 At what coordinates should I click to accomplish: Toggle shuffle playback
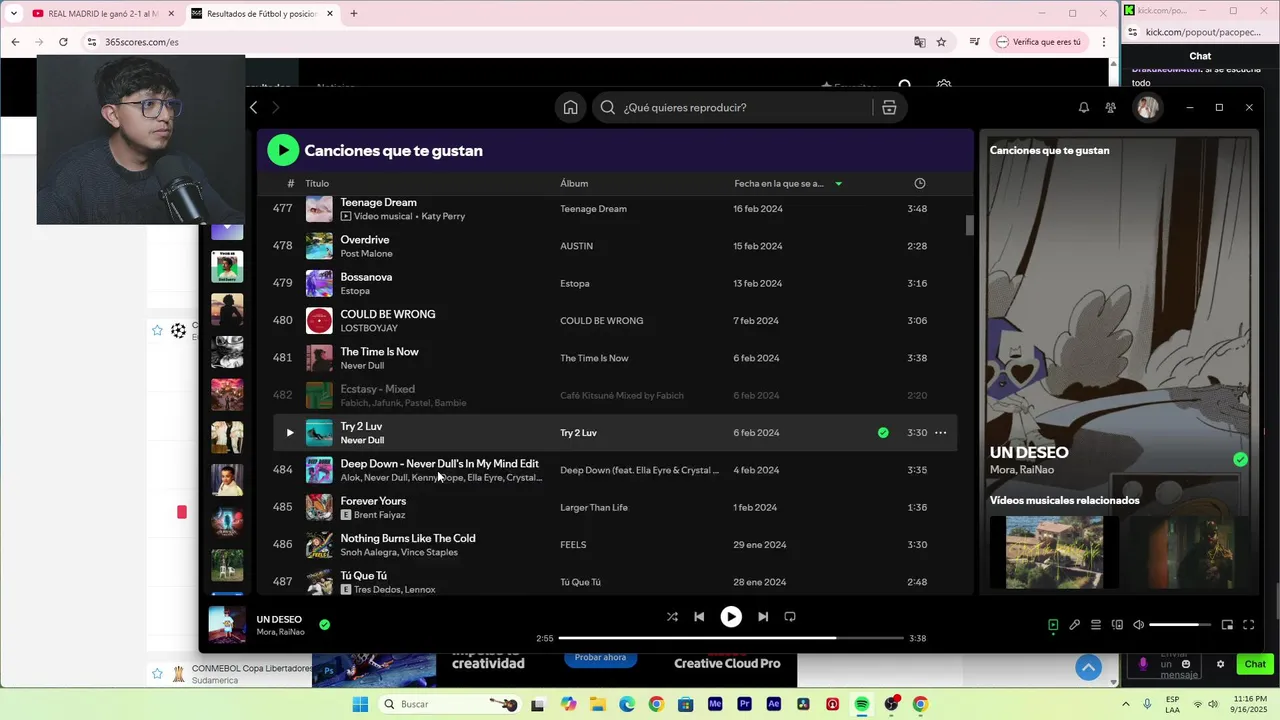pyautogui.click(x=672, y=617)
